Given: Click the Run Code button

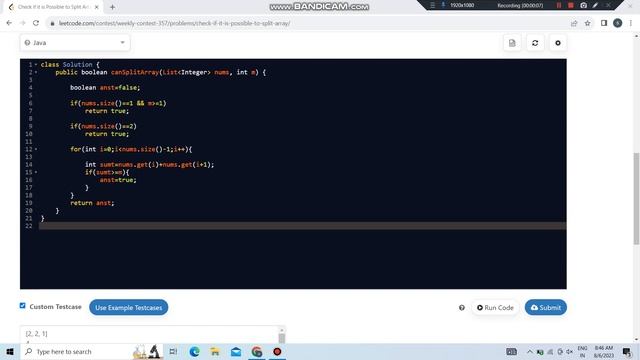Looking at the screenshot, I should (x=495, y=307).
